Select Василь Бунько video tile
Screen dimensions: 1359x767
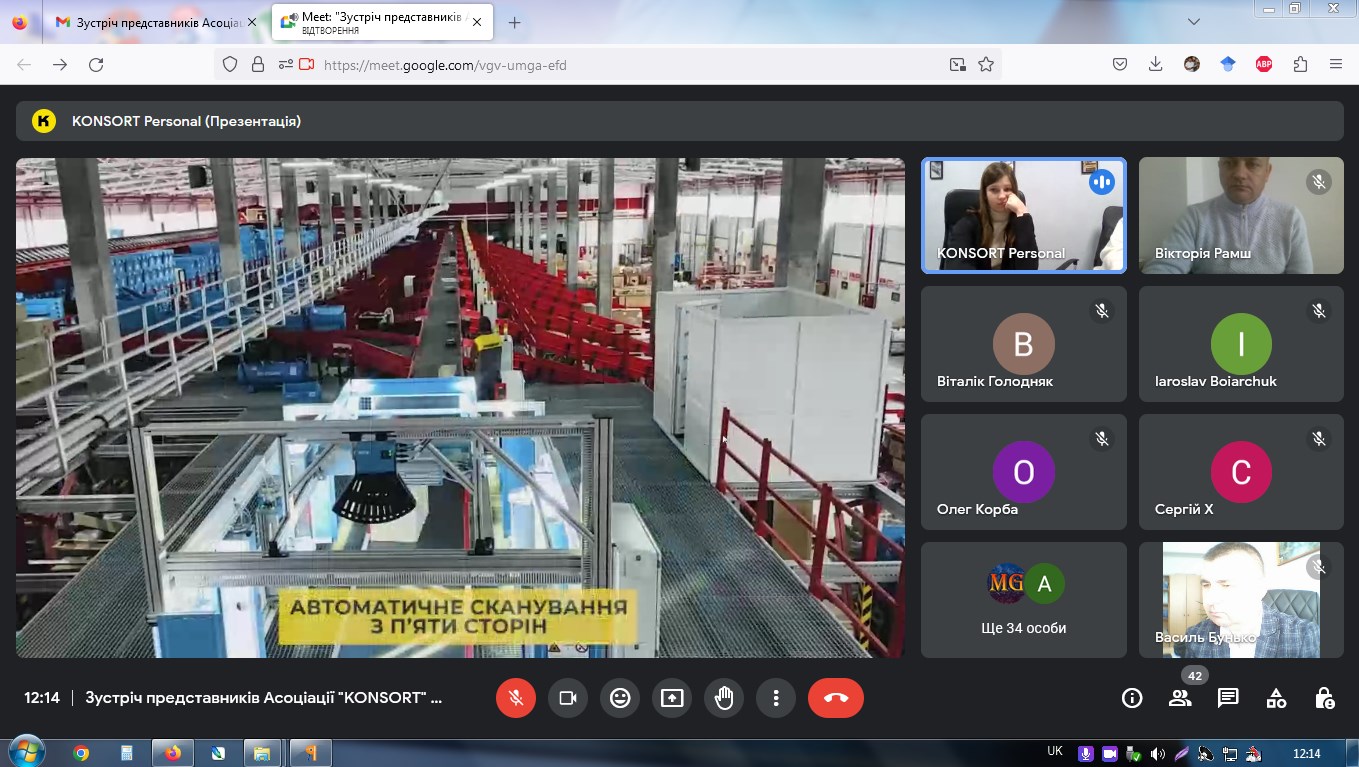pyautogui.click(x=1241, y=600)
